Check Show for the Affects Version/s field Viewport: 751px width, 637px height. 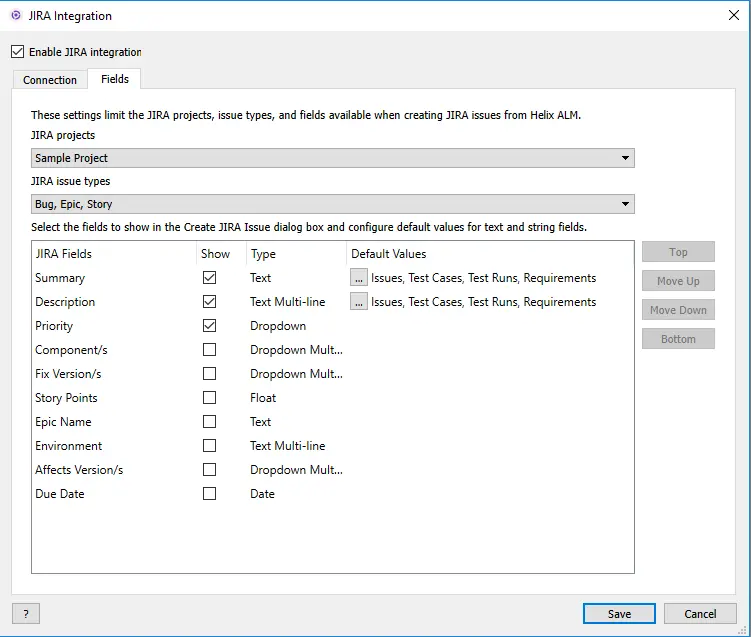pyautogui.click(x=209, y=470)
